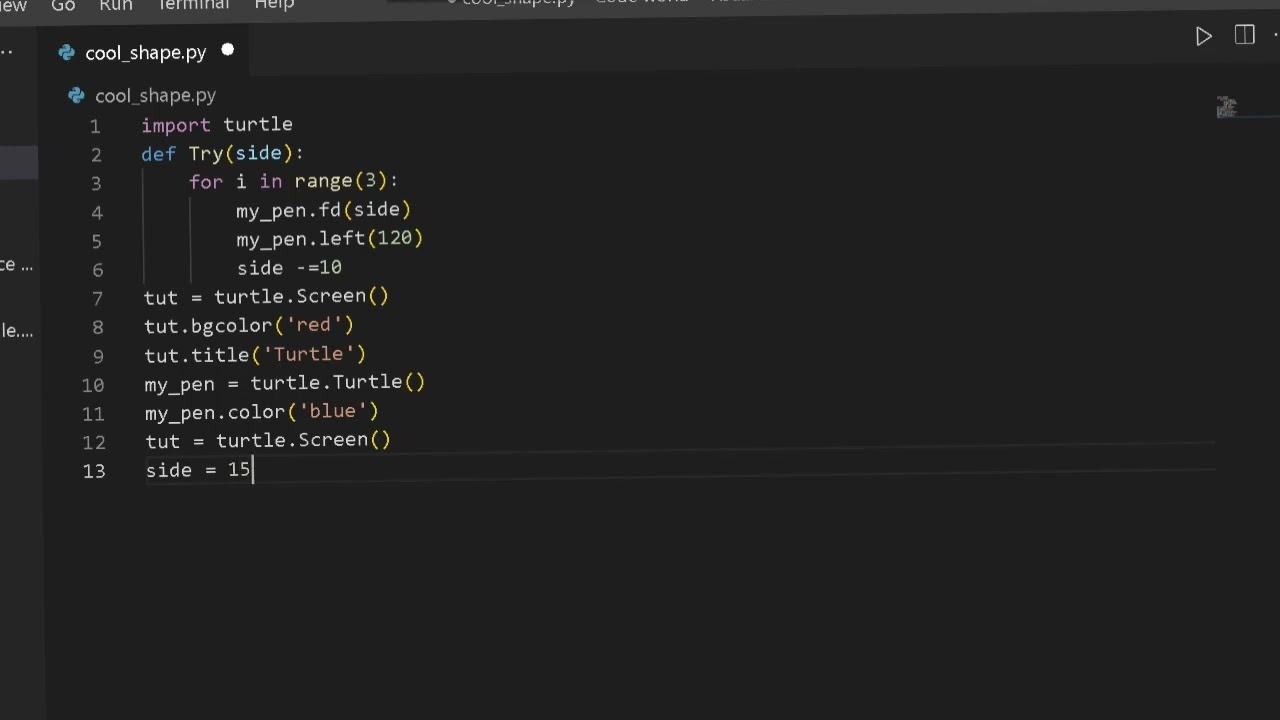Click 'tut = turtle.Screen()' on line 12
1280x720 pixels.
268,441
